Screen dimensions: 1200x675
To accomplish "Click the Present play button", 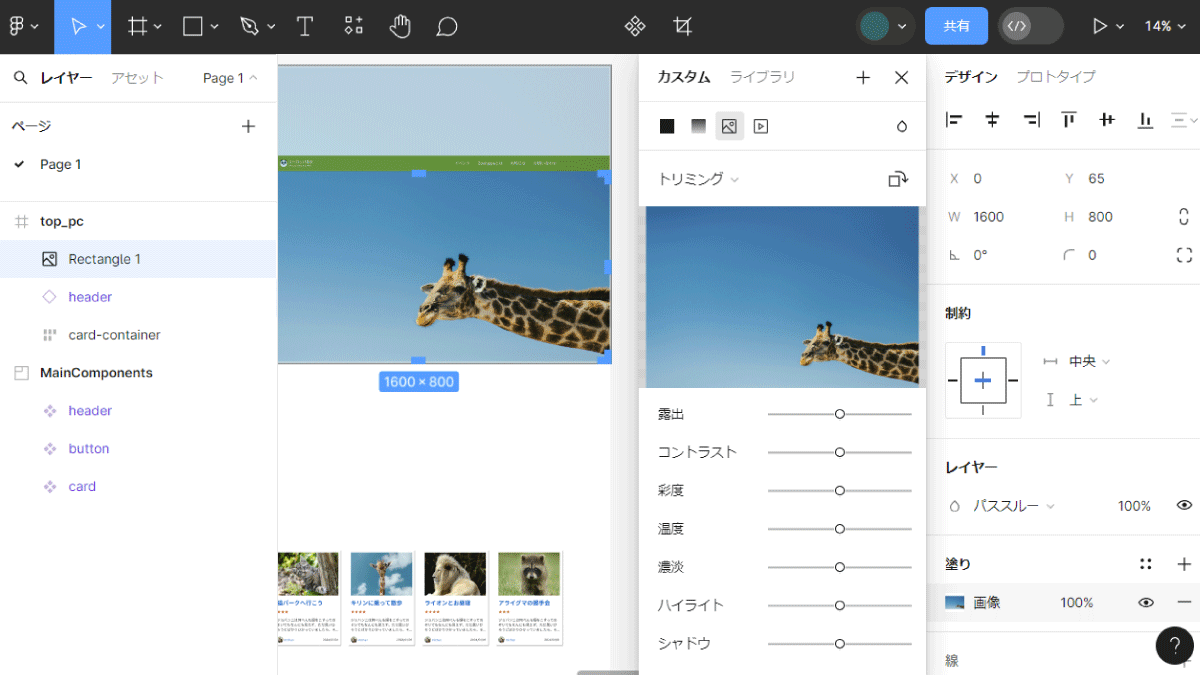I will 1100,27.
